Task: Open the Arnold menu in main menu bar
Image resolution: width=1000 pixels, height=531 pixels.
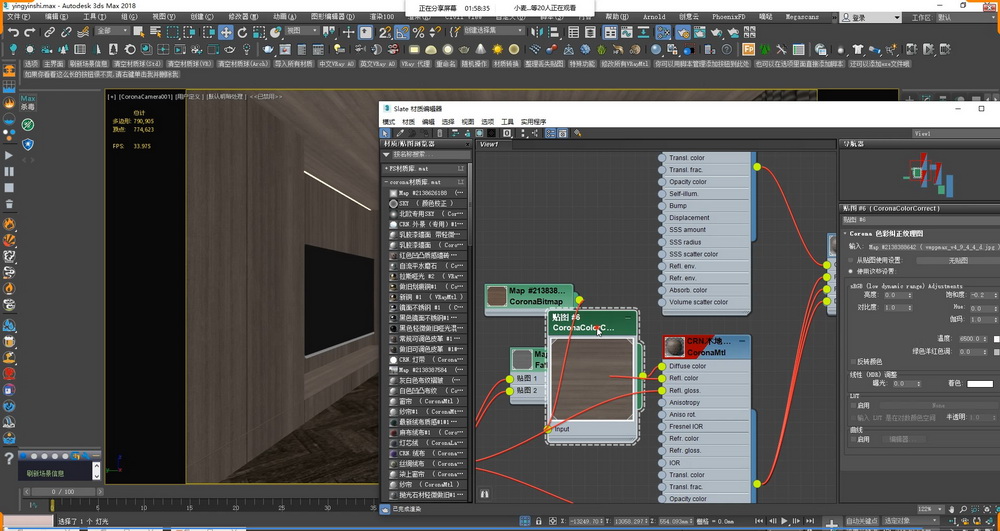Action: tap(654, 17)
